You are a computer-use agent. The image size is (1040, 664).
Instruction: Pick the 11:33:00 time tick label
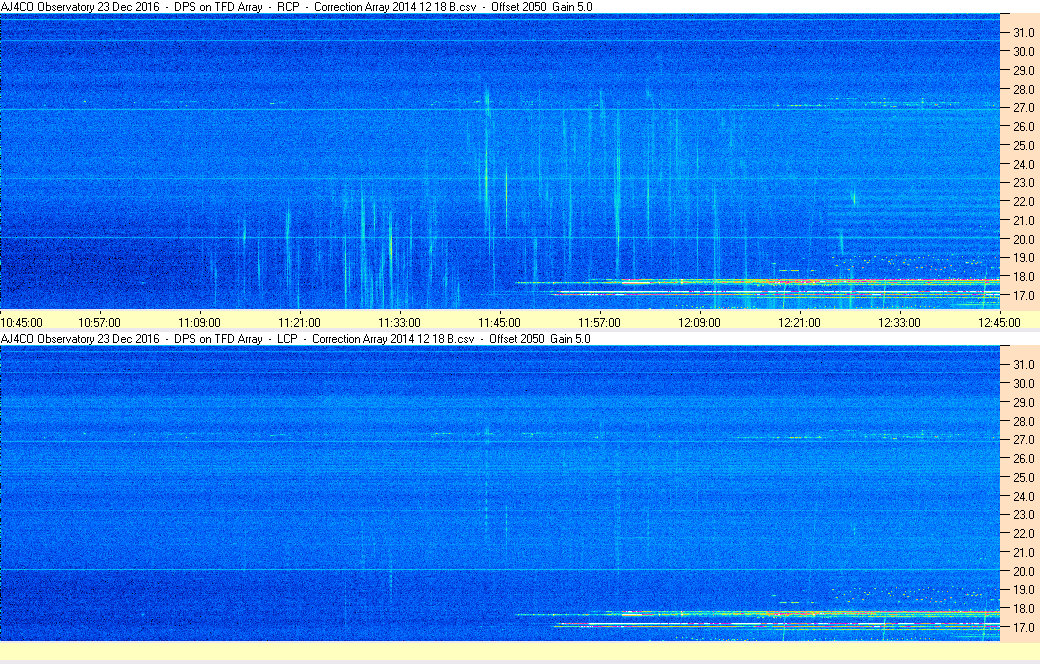click(399, 322)
